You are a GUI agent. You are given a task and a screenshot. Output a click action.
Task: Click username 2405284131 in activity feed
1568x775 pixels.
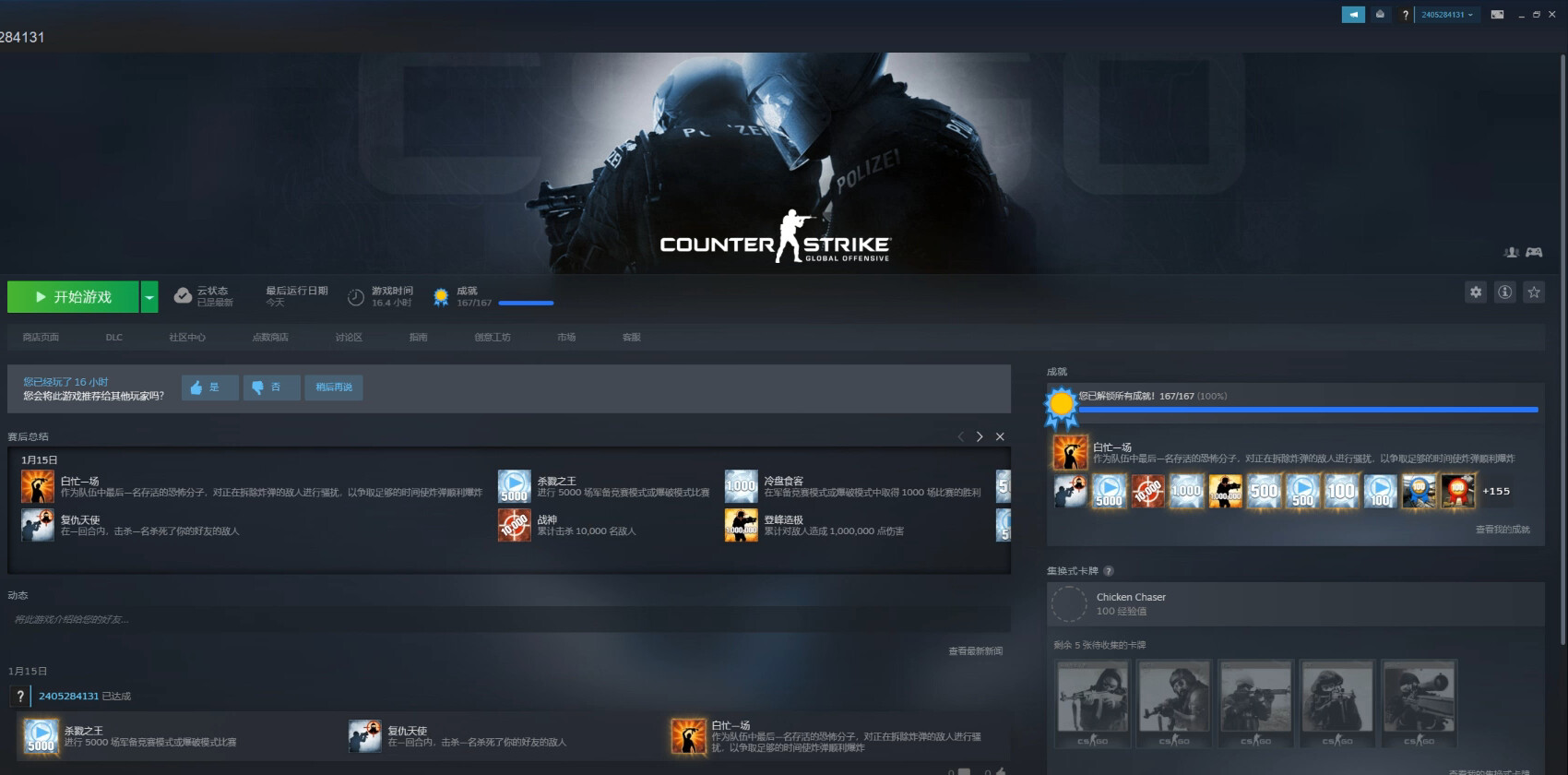point(68,696)
